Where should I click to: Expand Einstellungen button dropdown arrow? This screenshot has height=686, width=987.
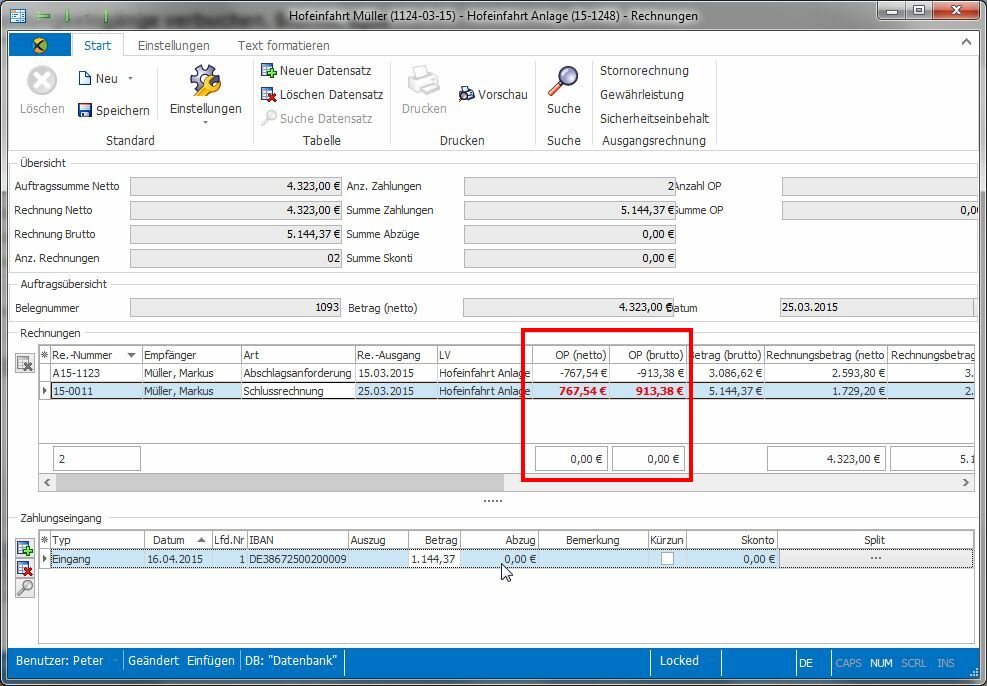tap(205, 122)
